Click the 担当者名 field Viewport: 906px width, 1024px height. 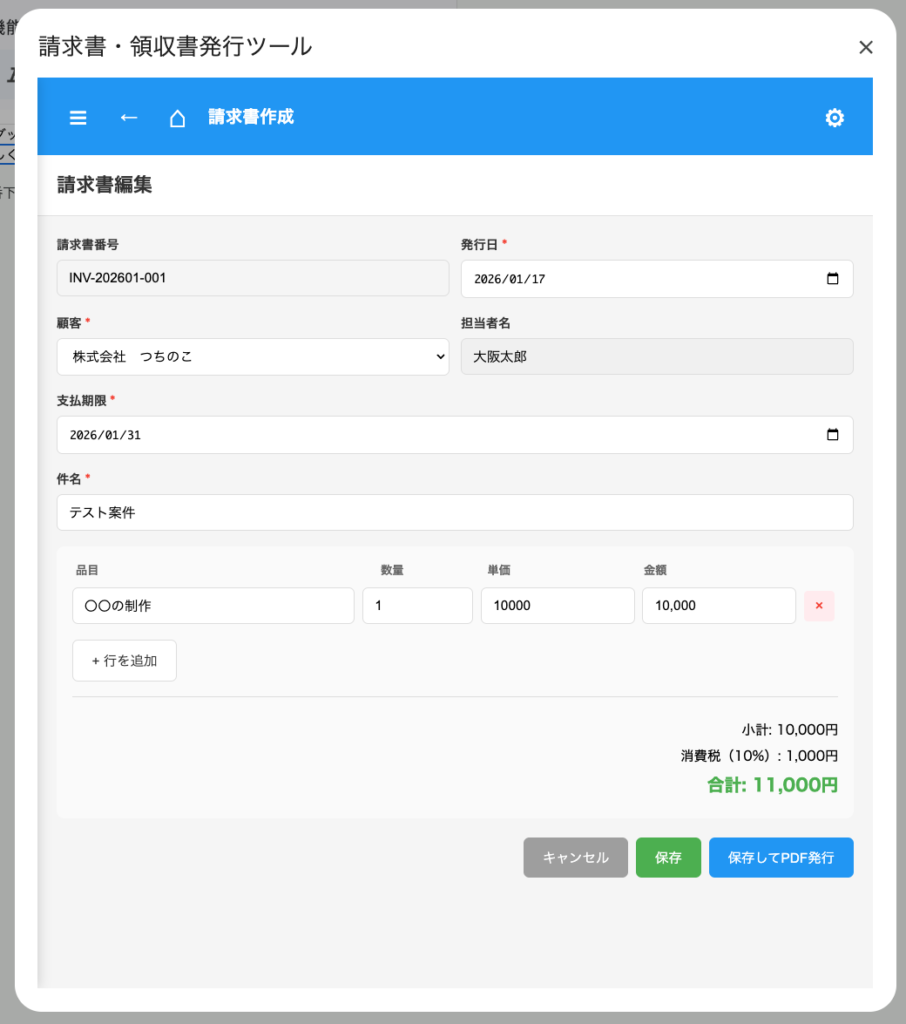point(657,357)
